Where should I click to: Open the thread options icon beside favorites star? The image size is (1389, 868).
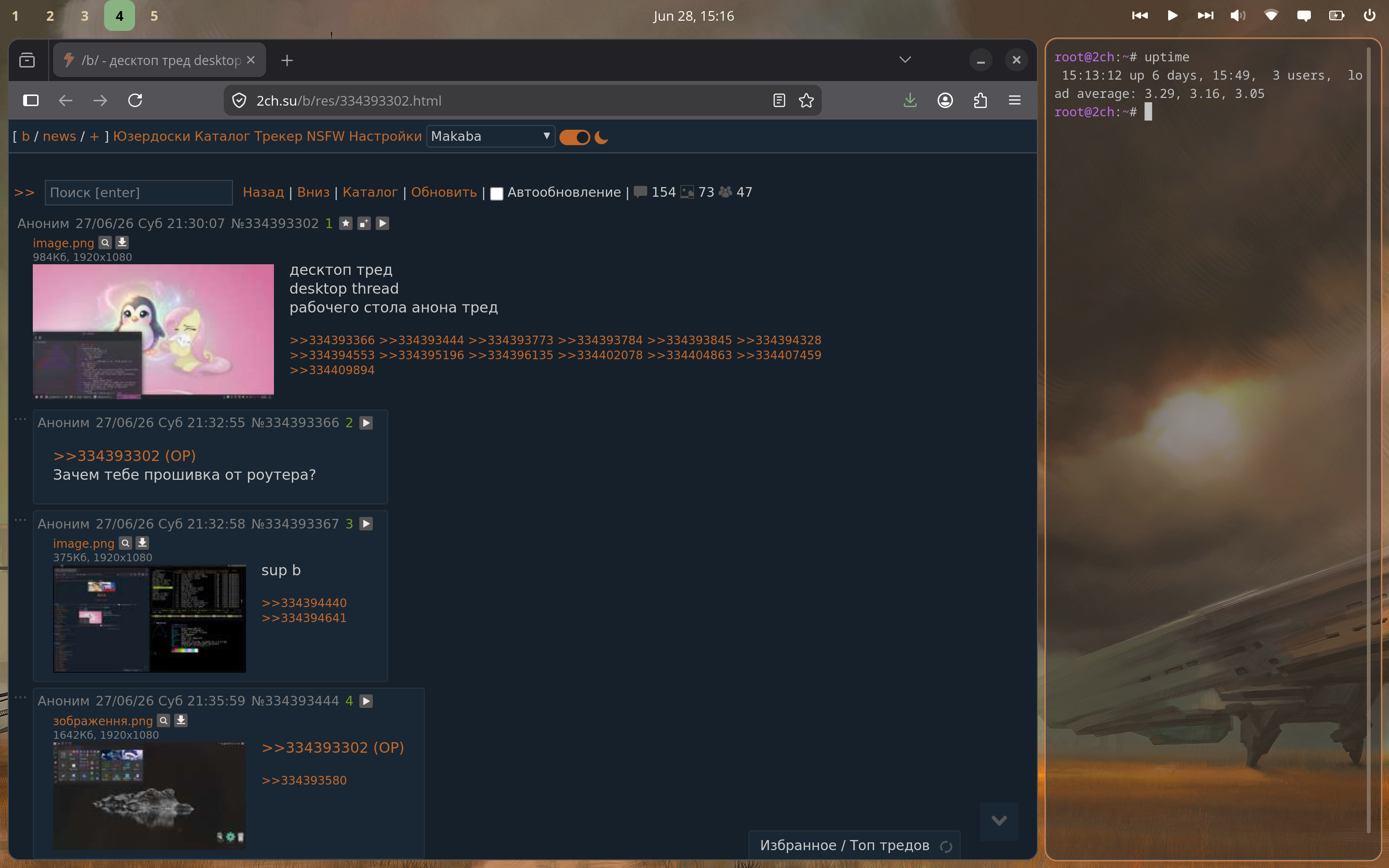[x=365, y=223]
